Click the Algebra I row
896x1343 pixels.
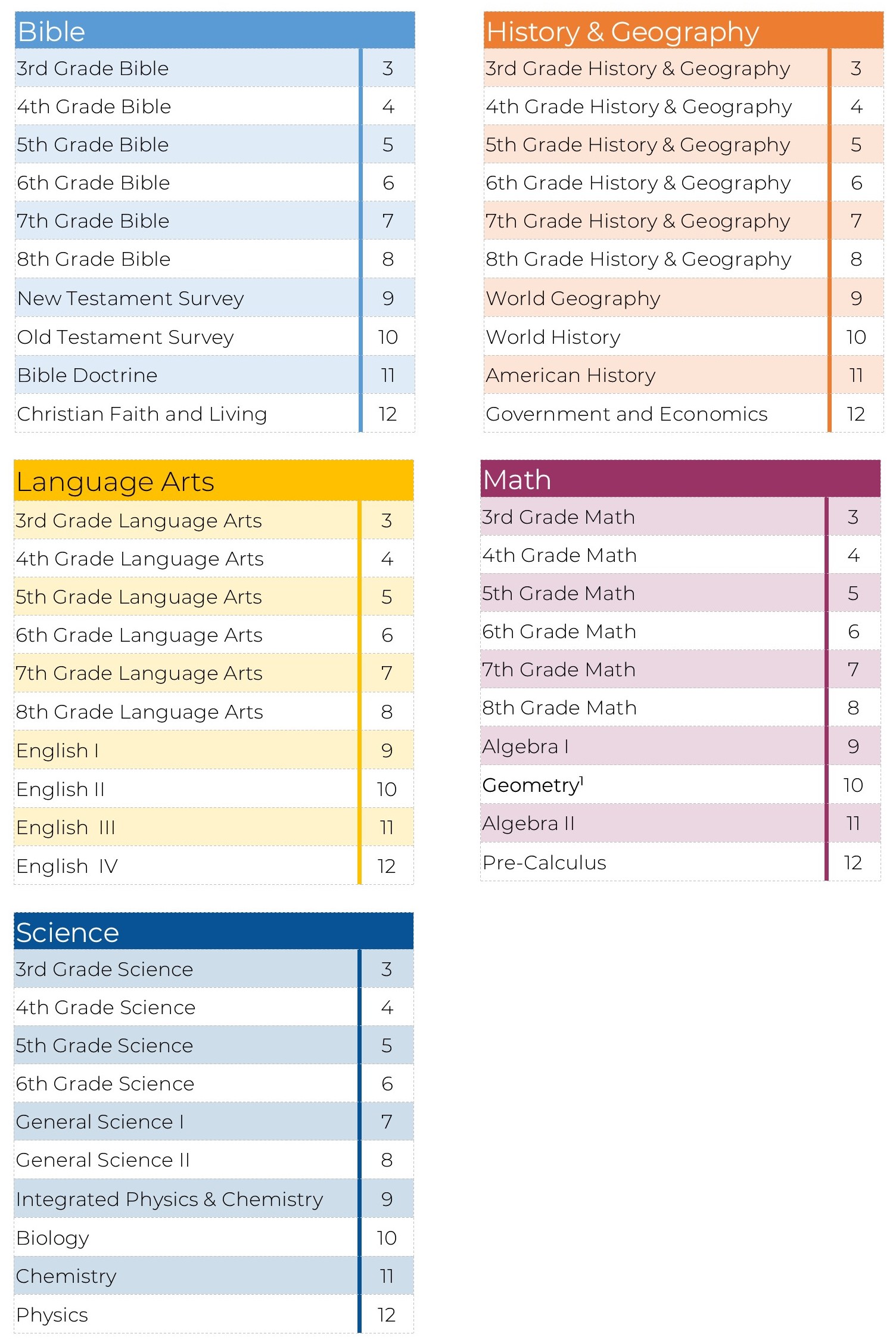tap(525, 746)
